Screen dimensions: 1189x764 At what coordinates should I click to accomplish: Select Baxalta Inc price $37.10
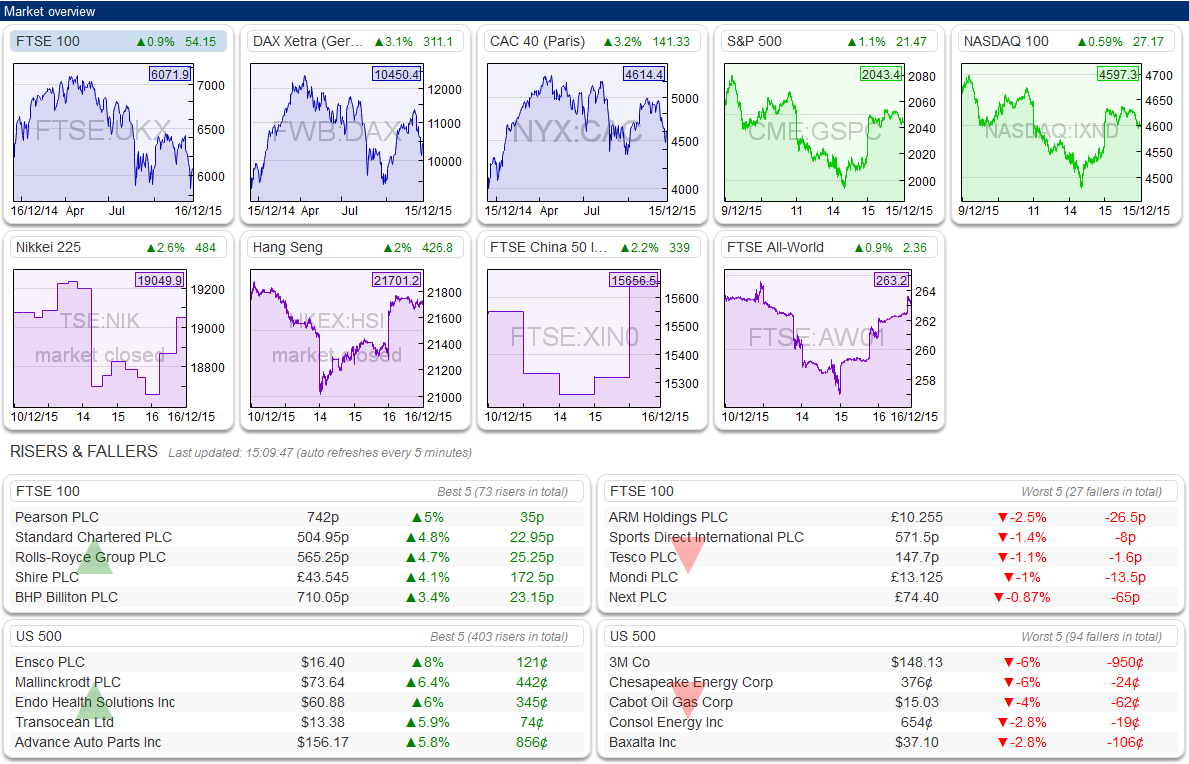(x=917, y=743)
